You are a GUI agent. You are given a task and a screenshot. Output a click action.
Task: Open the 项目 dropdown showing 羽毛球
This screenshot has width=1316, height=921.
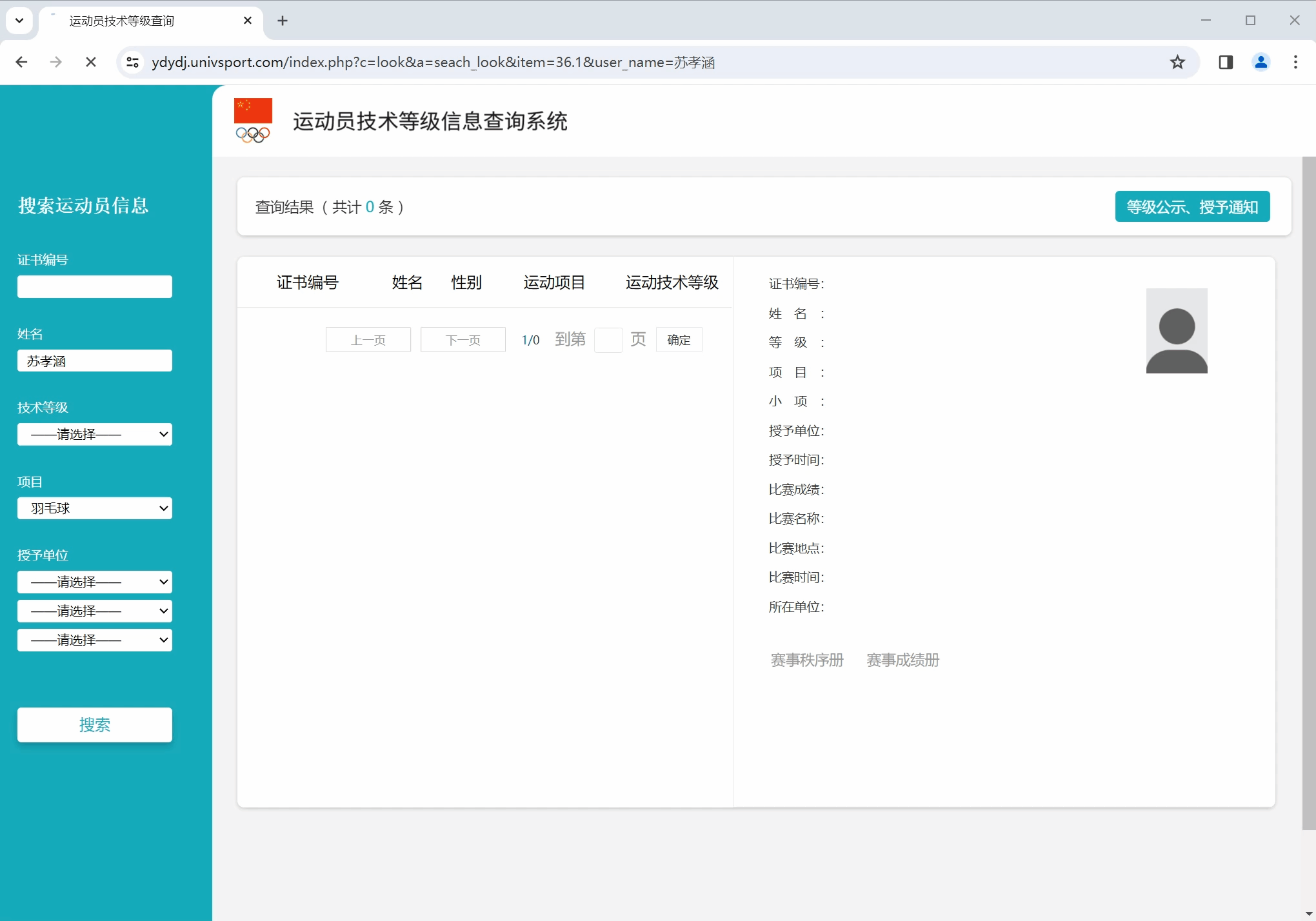[95, 508]
